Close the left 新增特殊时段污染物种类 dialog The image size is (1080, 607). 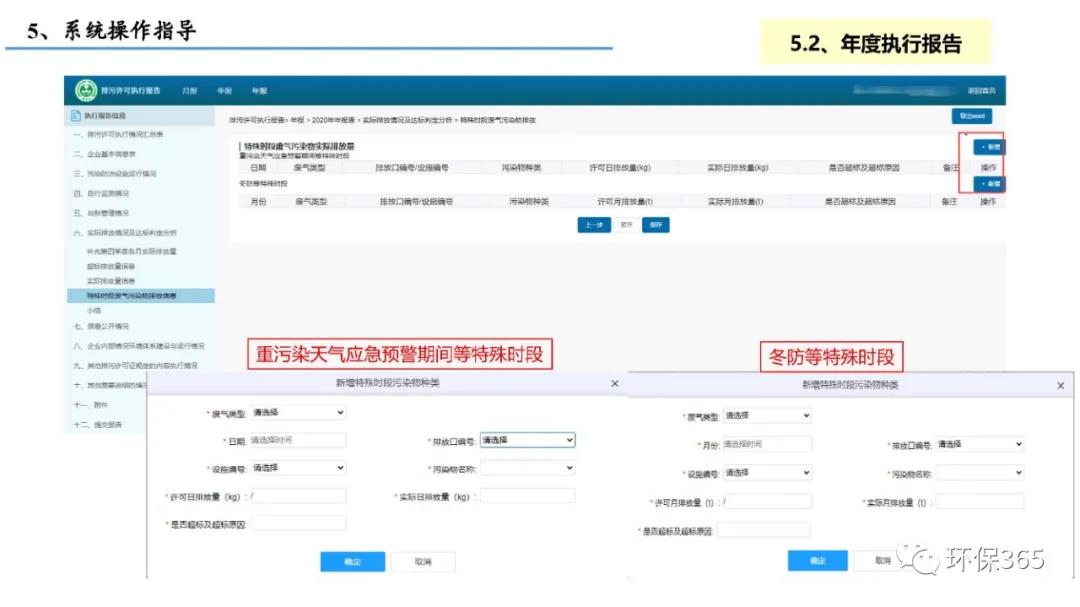[x=614, y=383]
